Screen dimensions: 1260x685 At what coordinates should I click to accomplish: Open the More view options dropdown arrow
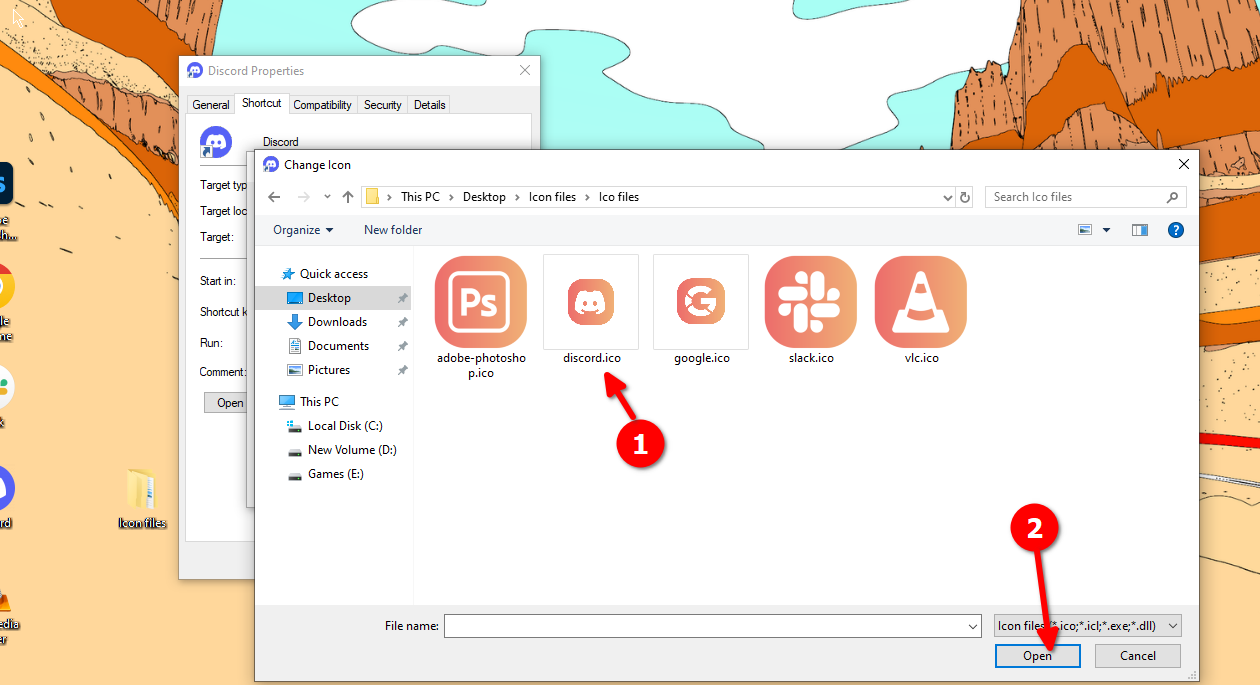[1106, 230]
